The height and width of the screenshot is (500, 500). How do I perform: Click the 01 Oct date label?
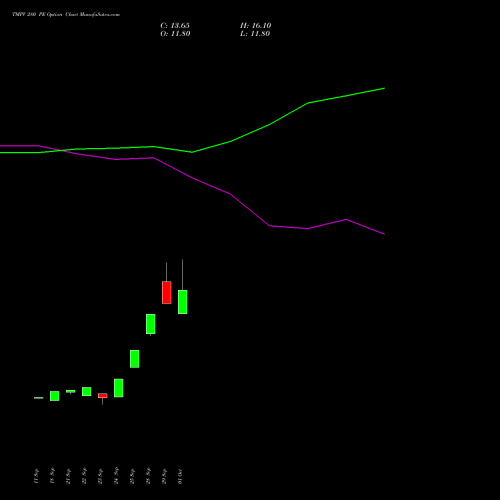click(180, 476)
